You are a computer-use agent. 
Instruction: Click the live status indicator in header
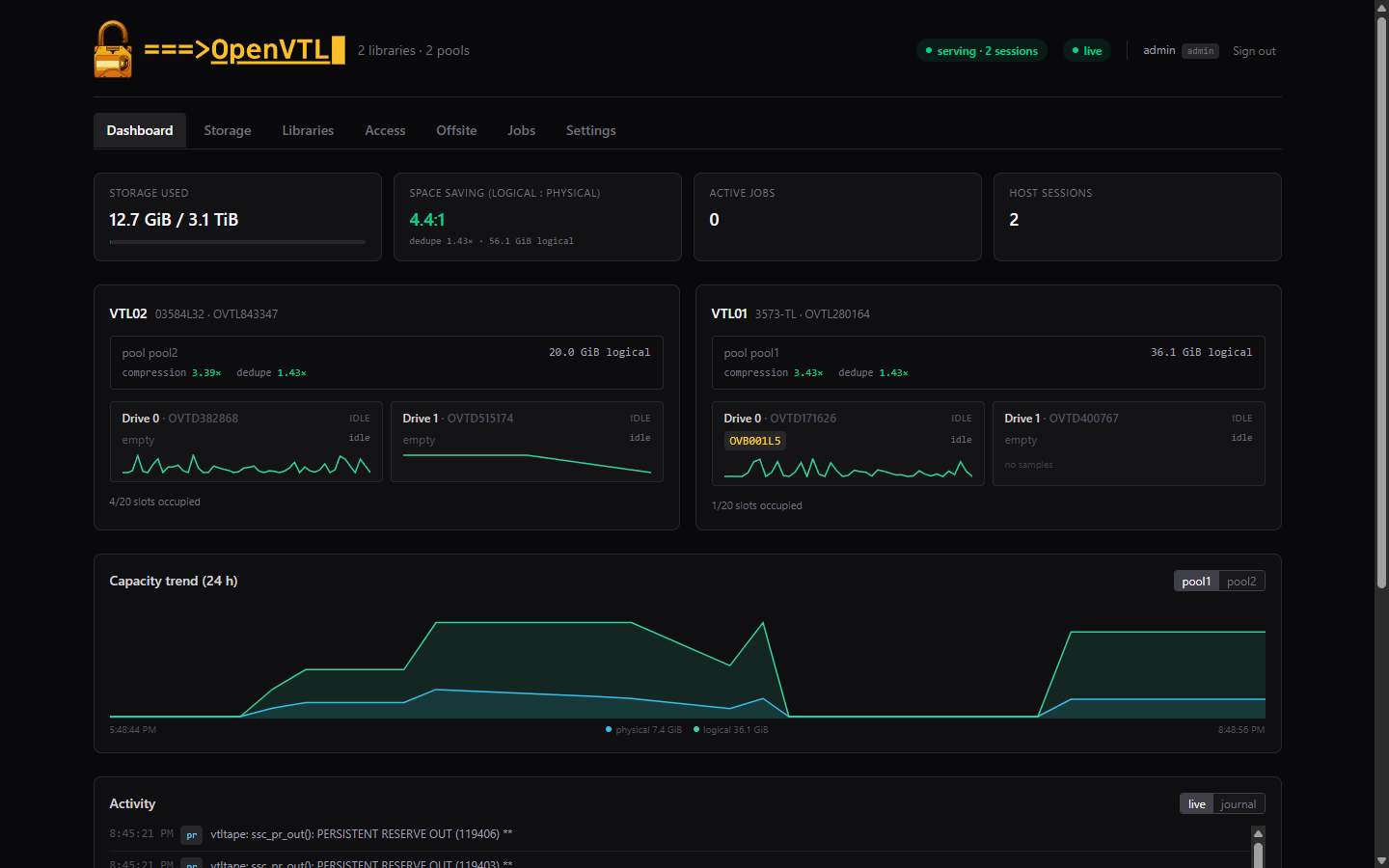click(x=1087, y=51)
